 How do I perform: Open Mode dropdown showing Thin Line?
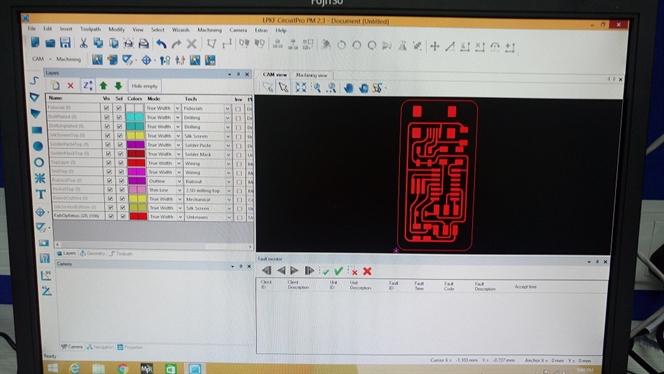179,190
